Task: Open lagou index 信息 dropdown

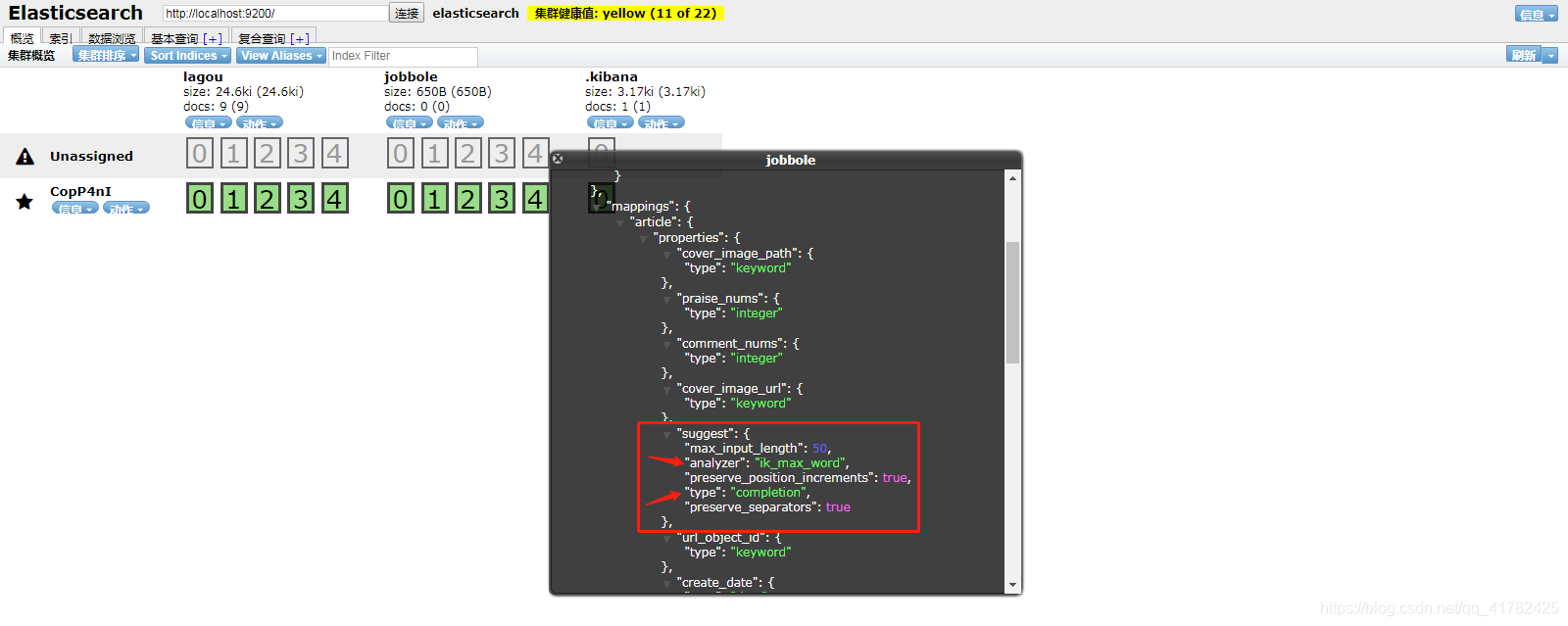Action: click(209, 123)
